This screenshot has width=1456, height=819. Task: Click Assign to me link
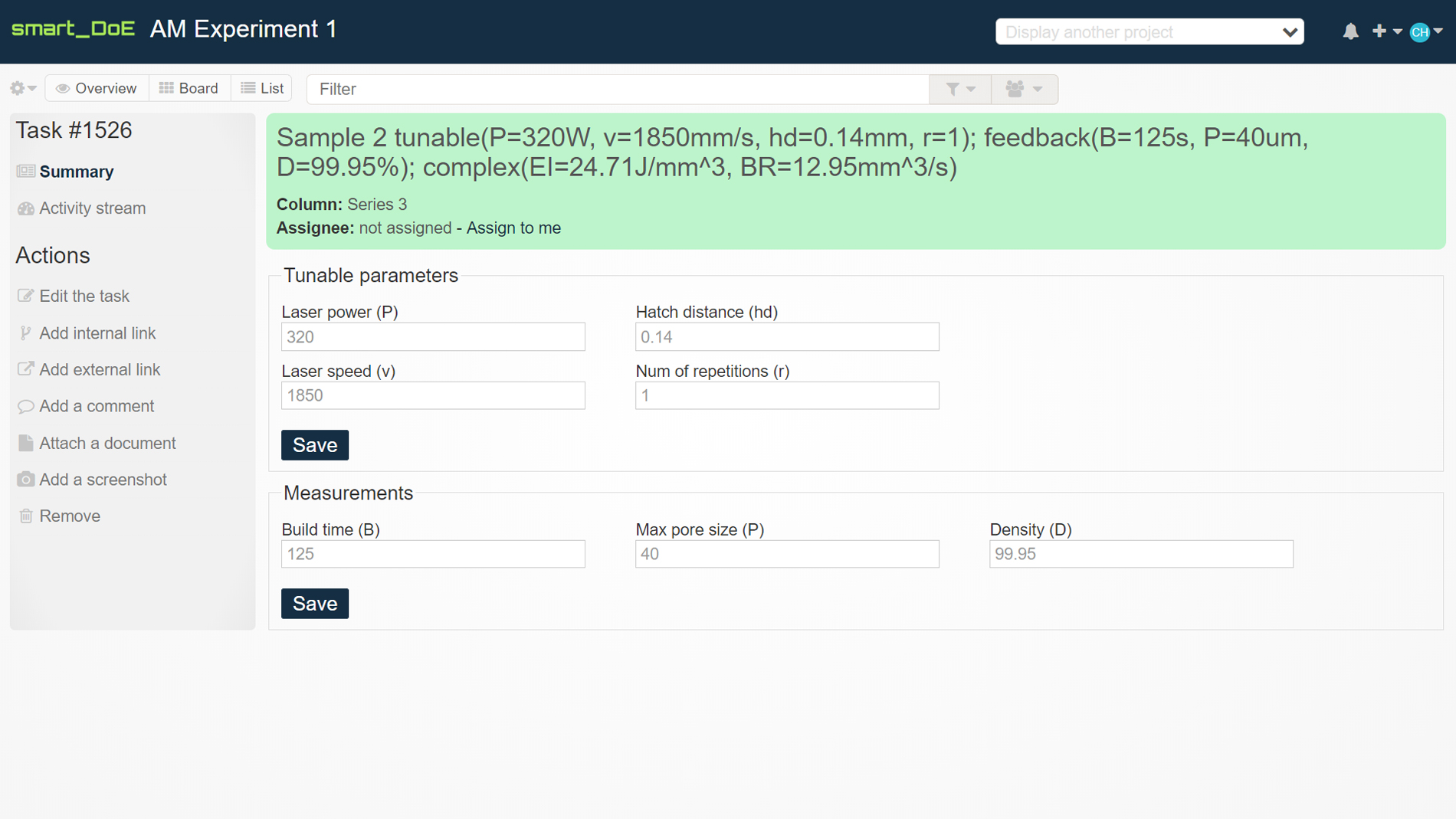click(x=513, y=228)
